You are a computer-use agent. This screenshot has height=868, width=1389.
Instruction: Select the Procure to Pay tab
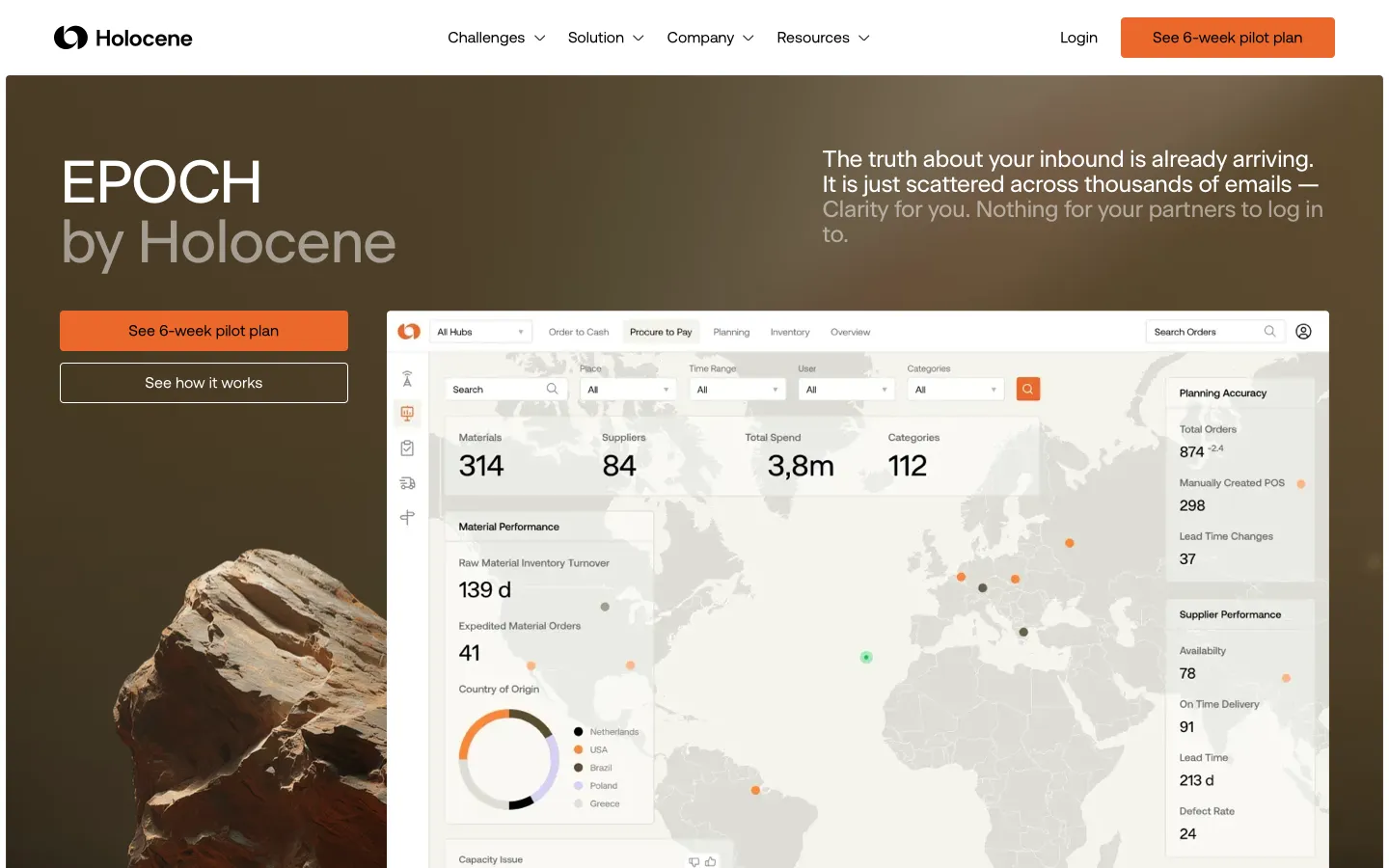tap(661, 332)
